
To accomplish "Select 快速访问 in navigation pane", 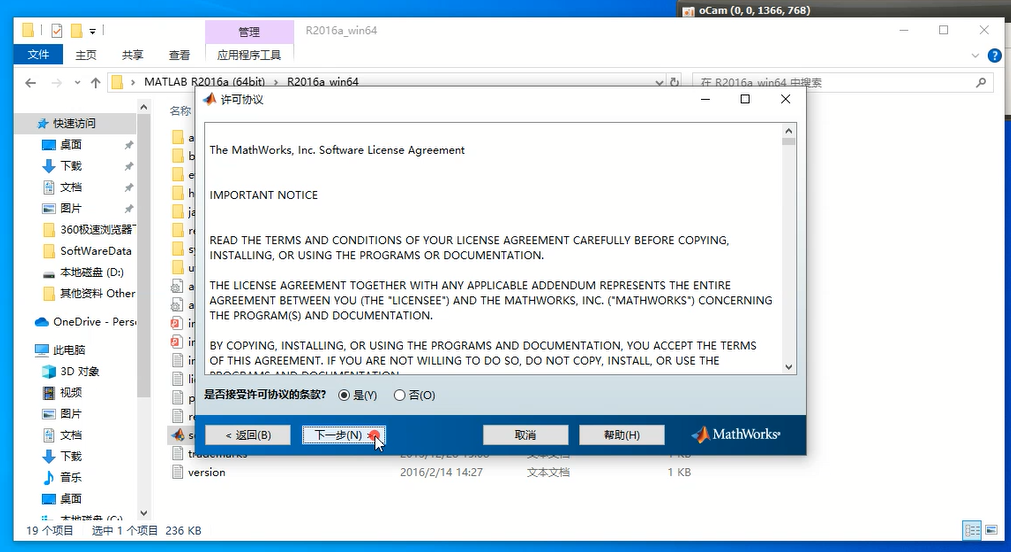I will pyautogui.click(x=75, y=123).
